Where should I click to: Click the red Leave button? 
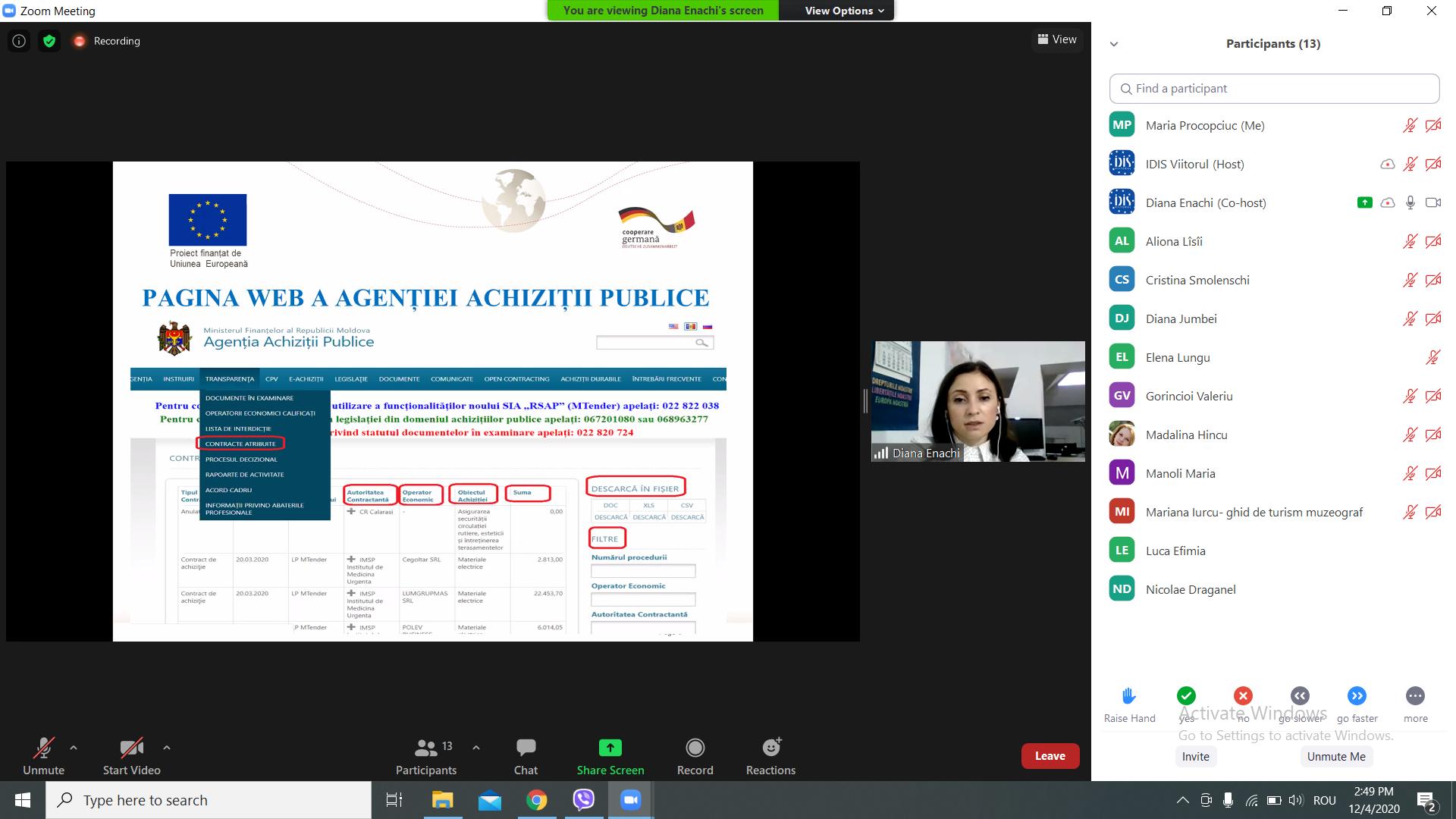click(x=1050, y=756)
